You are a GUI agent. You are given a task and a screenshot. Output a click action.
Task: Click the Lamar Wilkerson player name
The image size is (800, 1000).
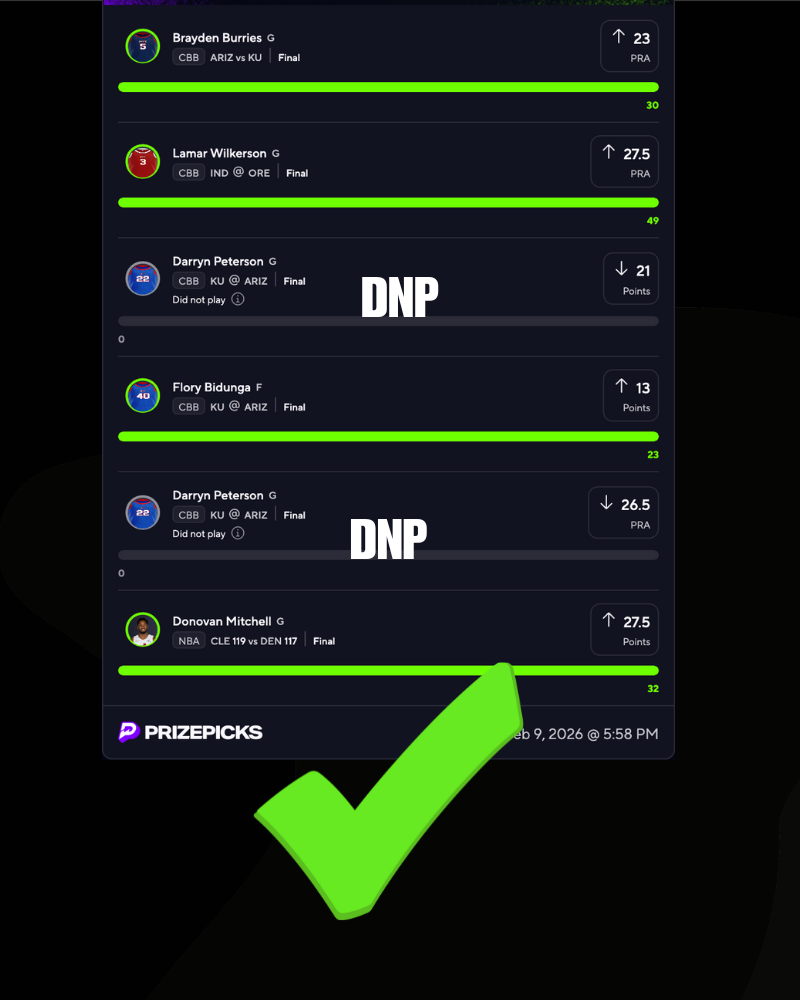(219, 154)
